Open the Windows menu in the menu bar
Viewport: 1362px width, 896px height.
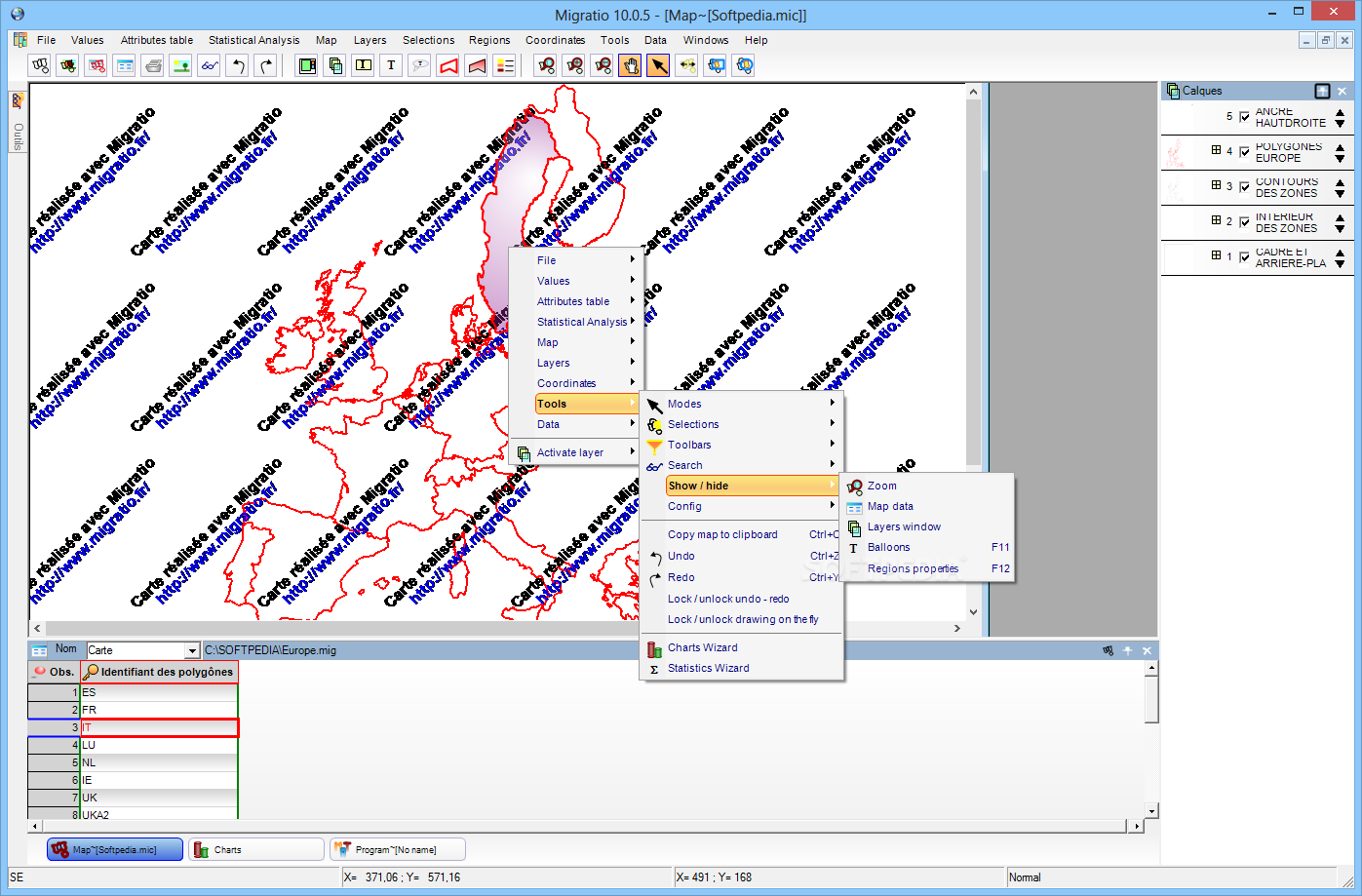click(x=706, y=40)
